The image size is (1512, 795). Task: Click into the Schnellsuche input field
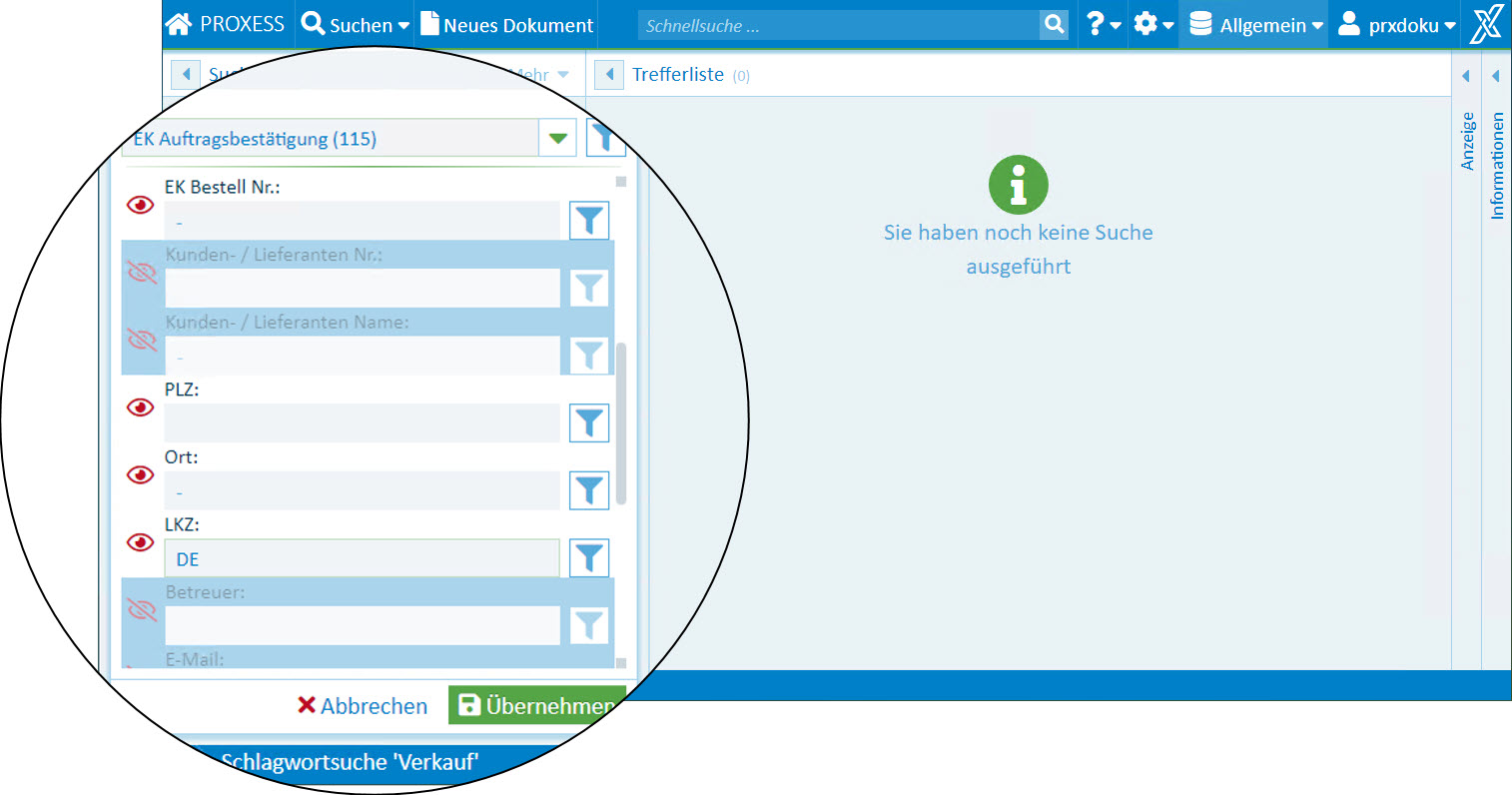(x=837, y=26)
